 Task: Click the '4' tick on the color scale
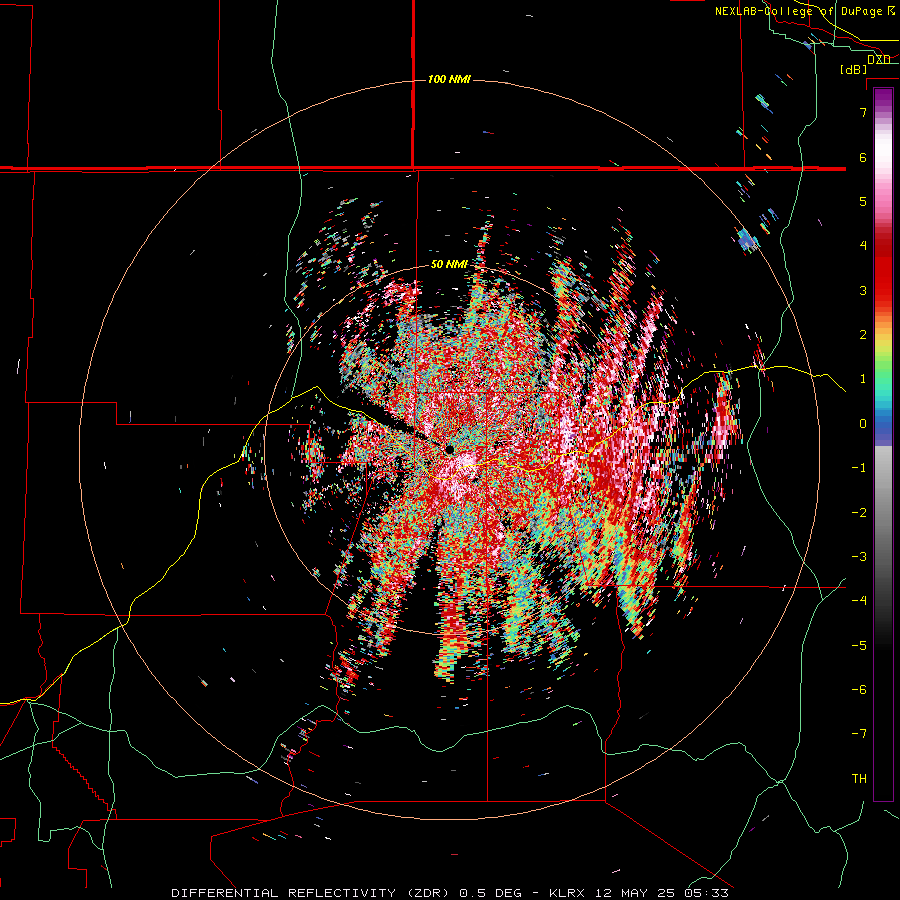coord(863,246)
